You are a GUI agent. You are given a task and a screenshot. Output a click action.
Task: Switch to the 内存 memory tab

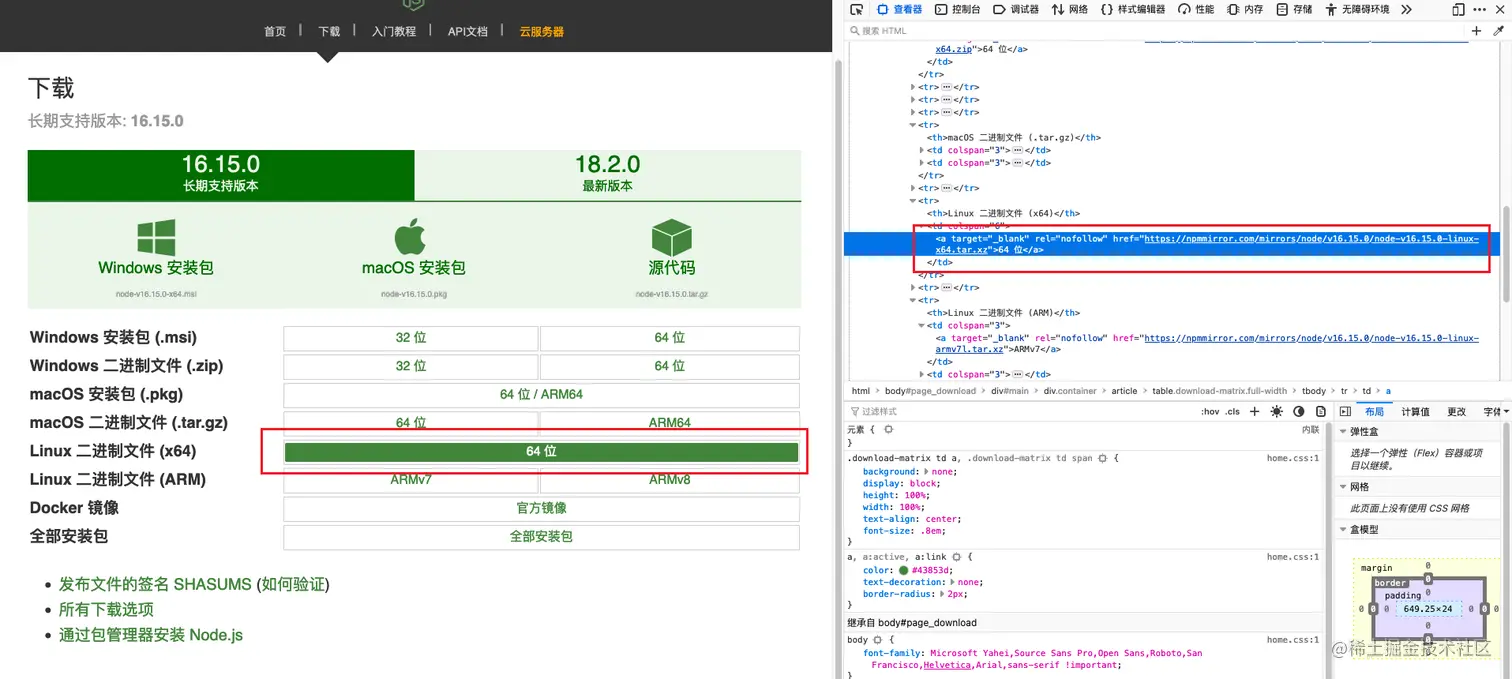1245,9
